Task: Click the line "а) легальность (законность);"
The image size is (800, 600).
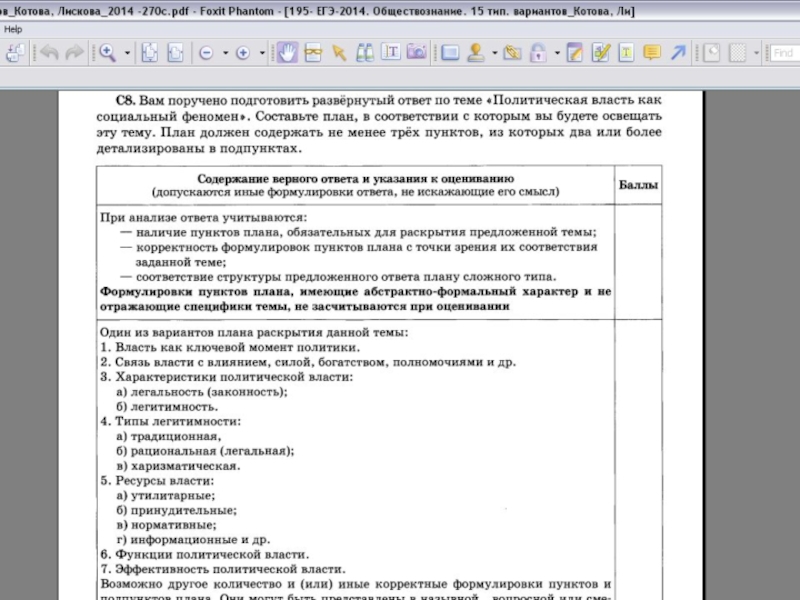Action: 202,392
